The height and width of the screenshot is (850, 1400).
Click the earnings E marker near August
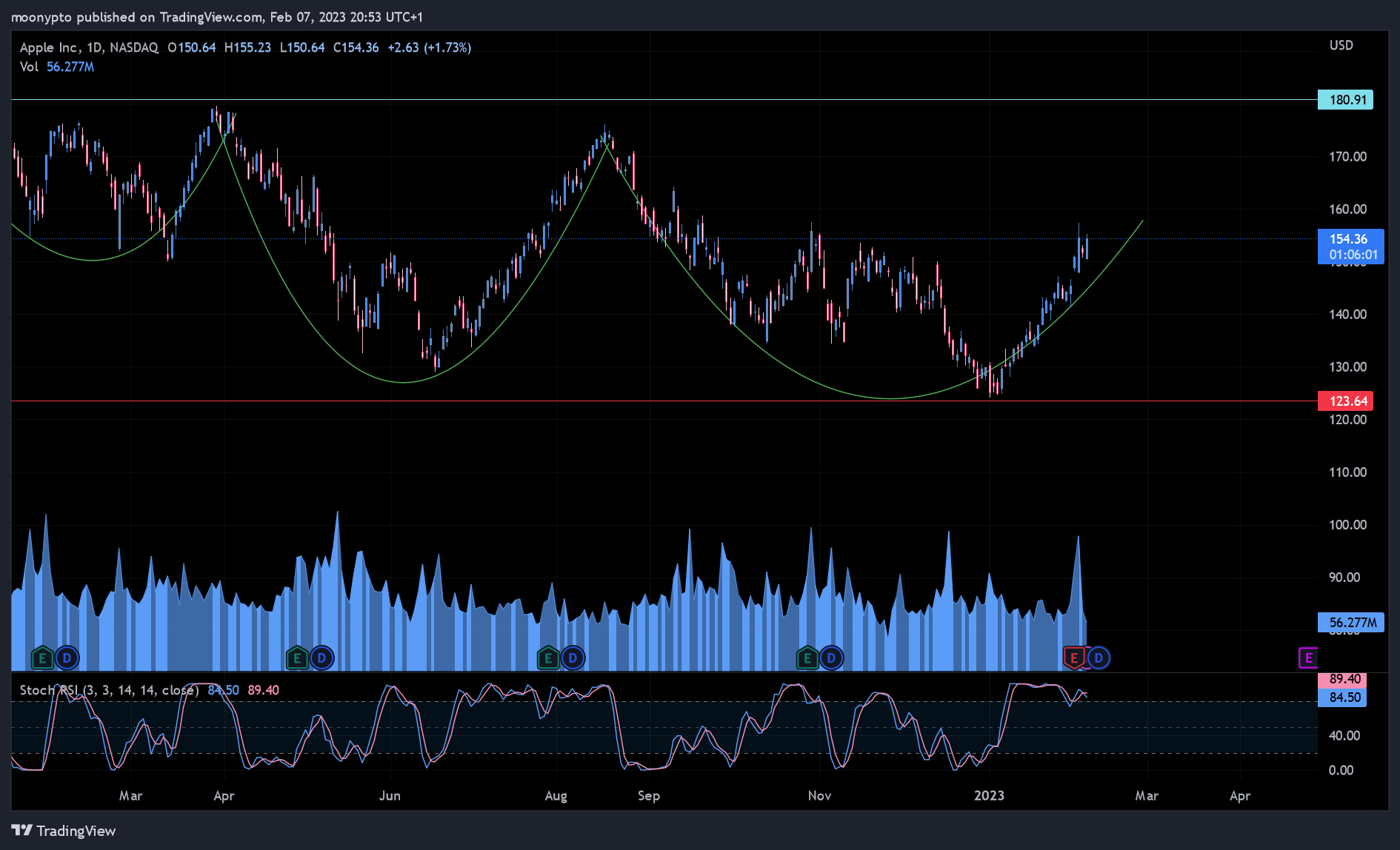[548, 657]
